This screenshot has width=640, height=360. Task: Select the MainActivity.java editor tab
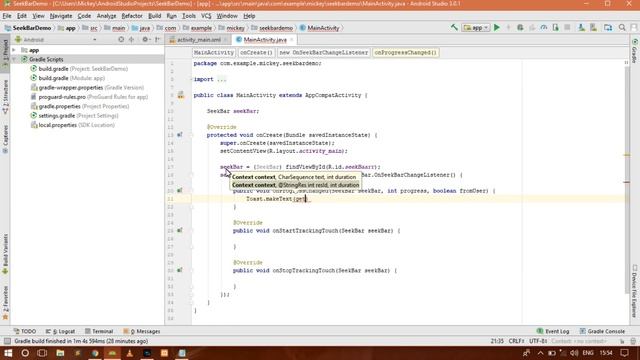264,40
